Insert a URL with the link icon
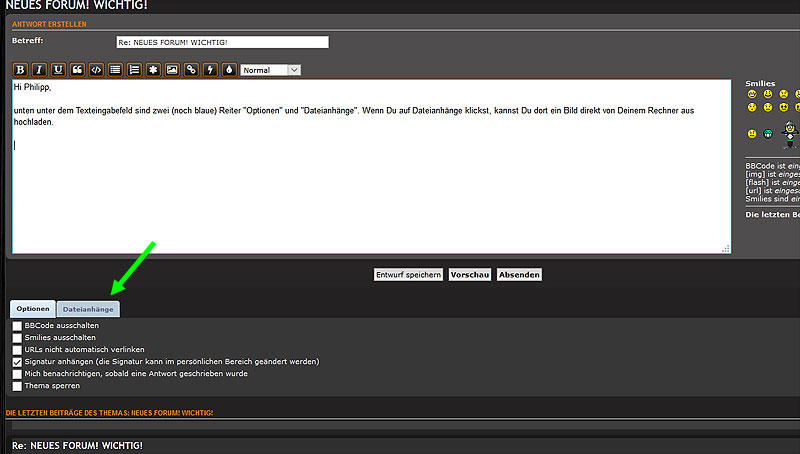 coord(191,70)
